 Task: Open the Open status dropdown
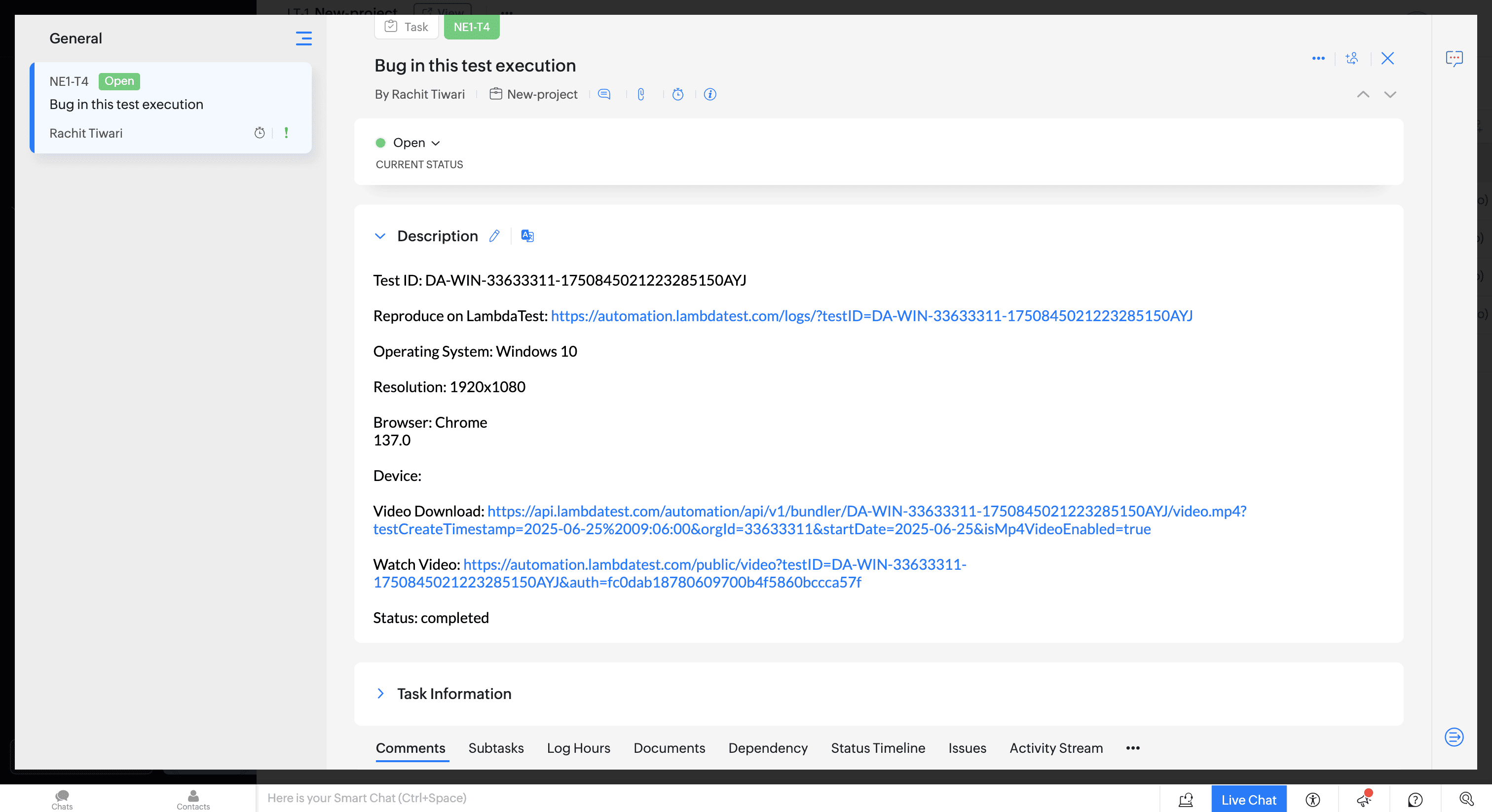tap(416, 143)
